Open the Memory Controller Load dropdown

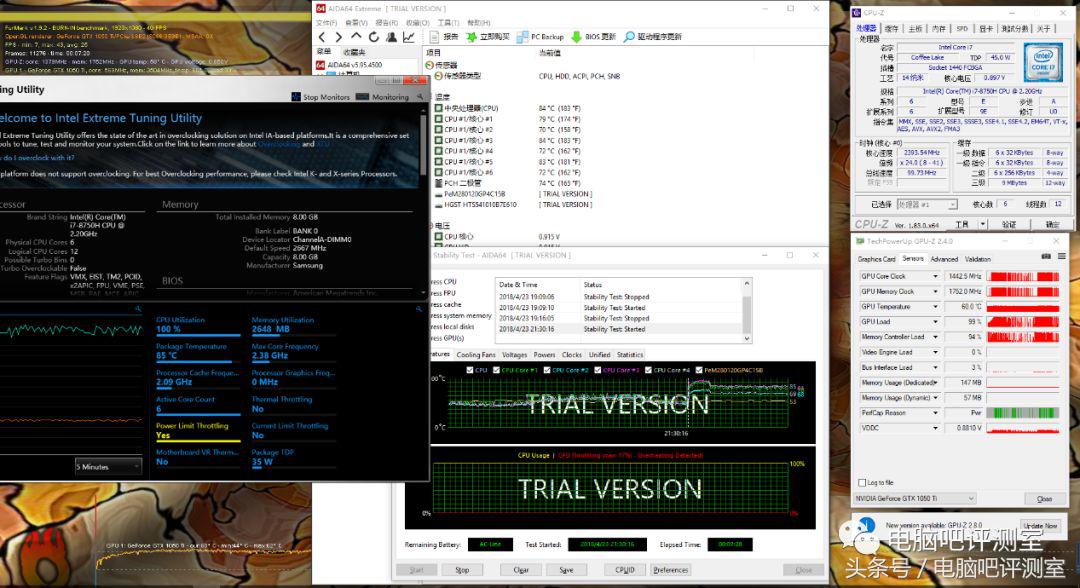coord(935,337)
